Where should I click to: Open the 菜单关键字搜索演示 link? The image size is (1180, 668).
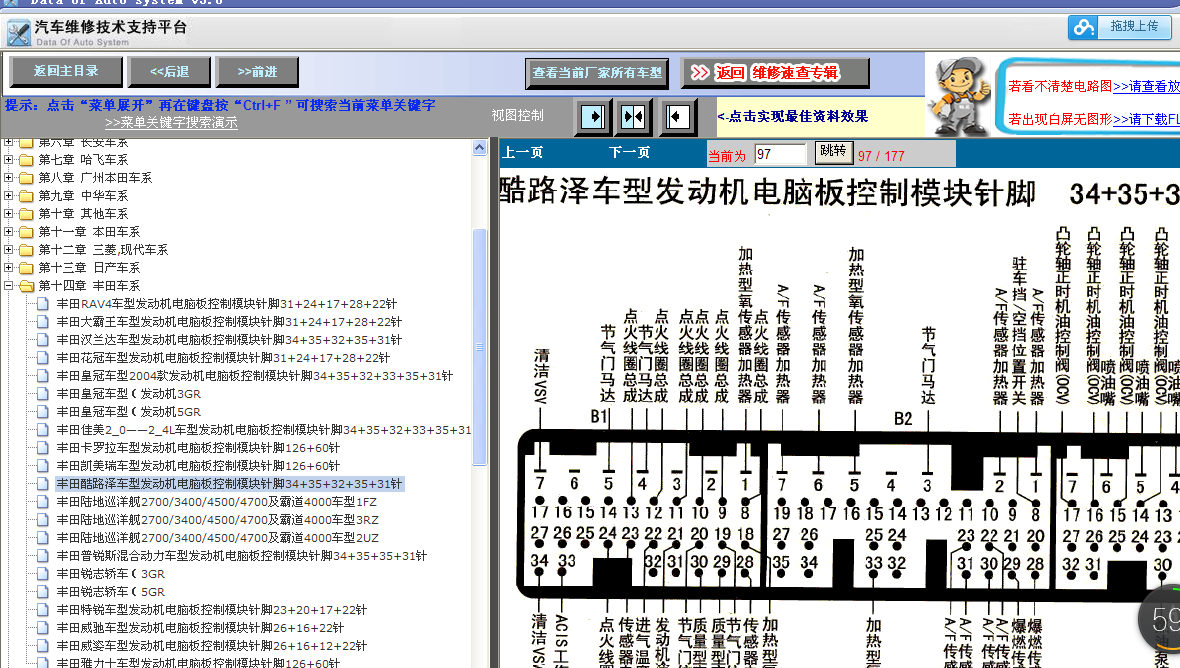point(171,122)
